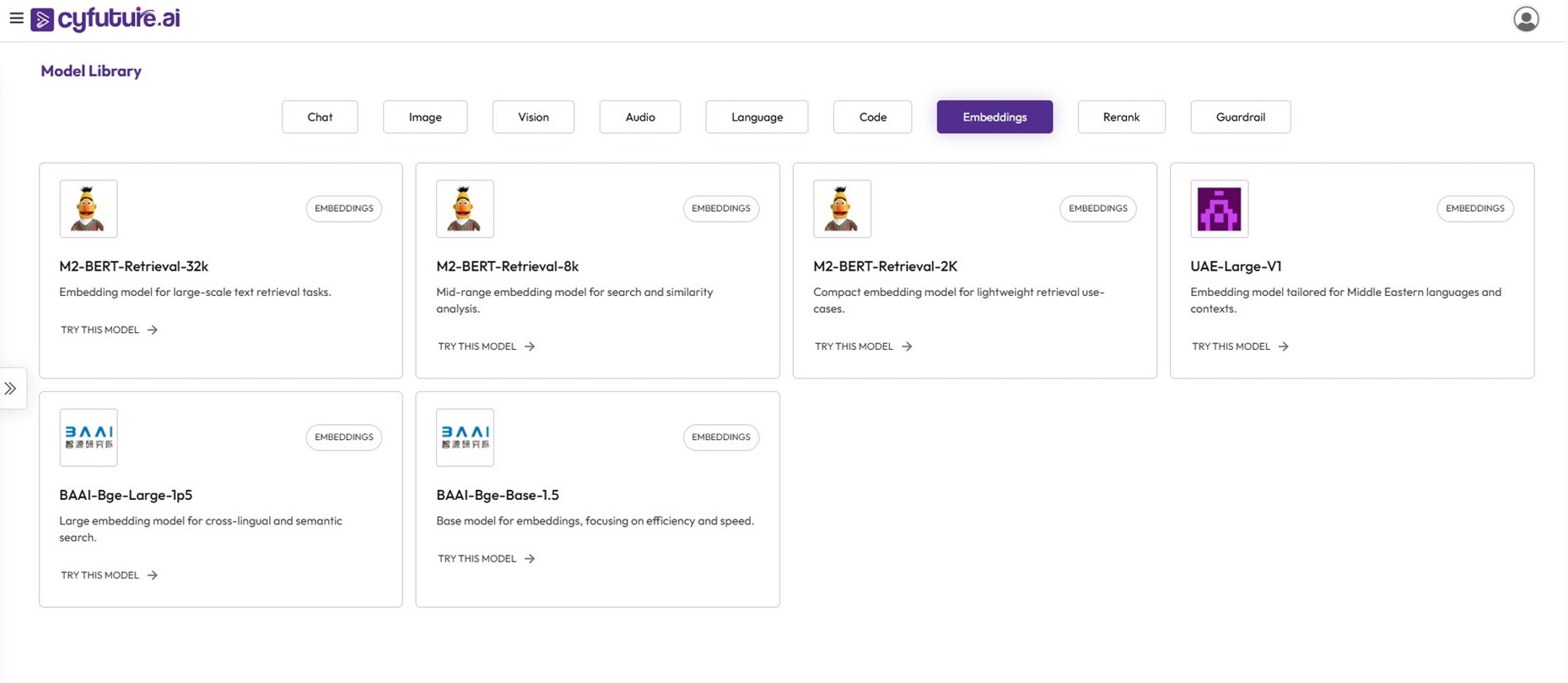Open the user profile icon
Viewport: 1568px width, 683px height.
click(1525, 19)
